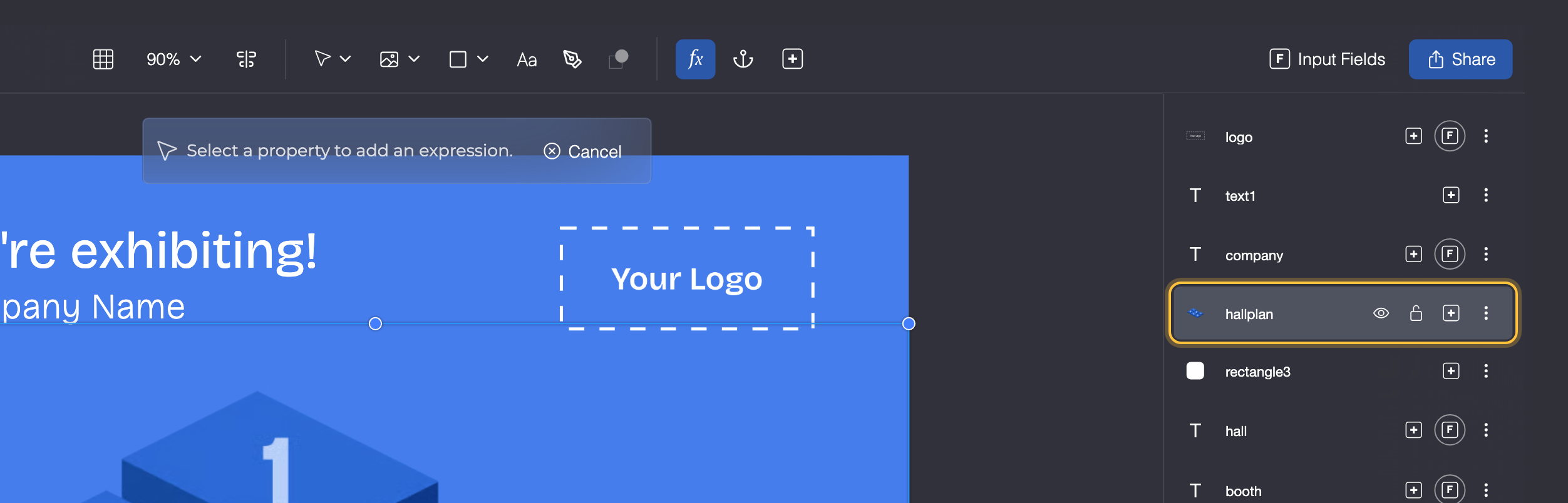1568x503 pixels.
Task: Open the more options menu for logo
Action: 1486,136
